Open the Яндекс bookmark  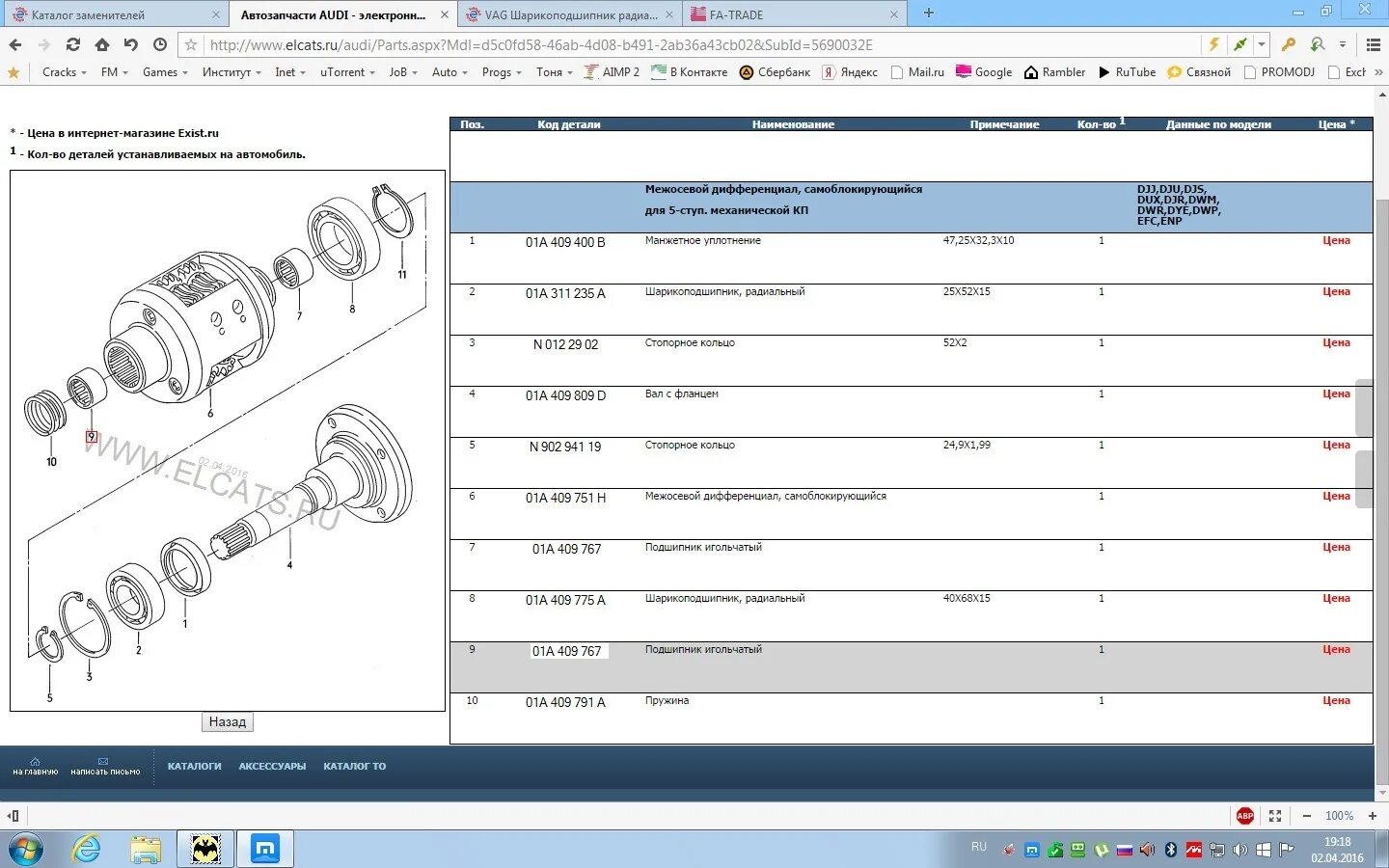(850, 72)
